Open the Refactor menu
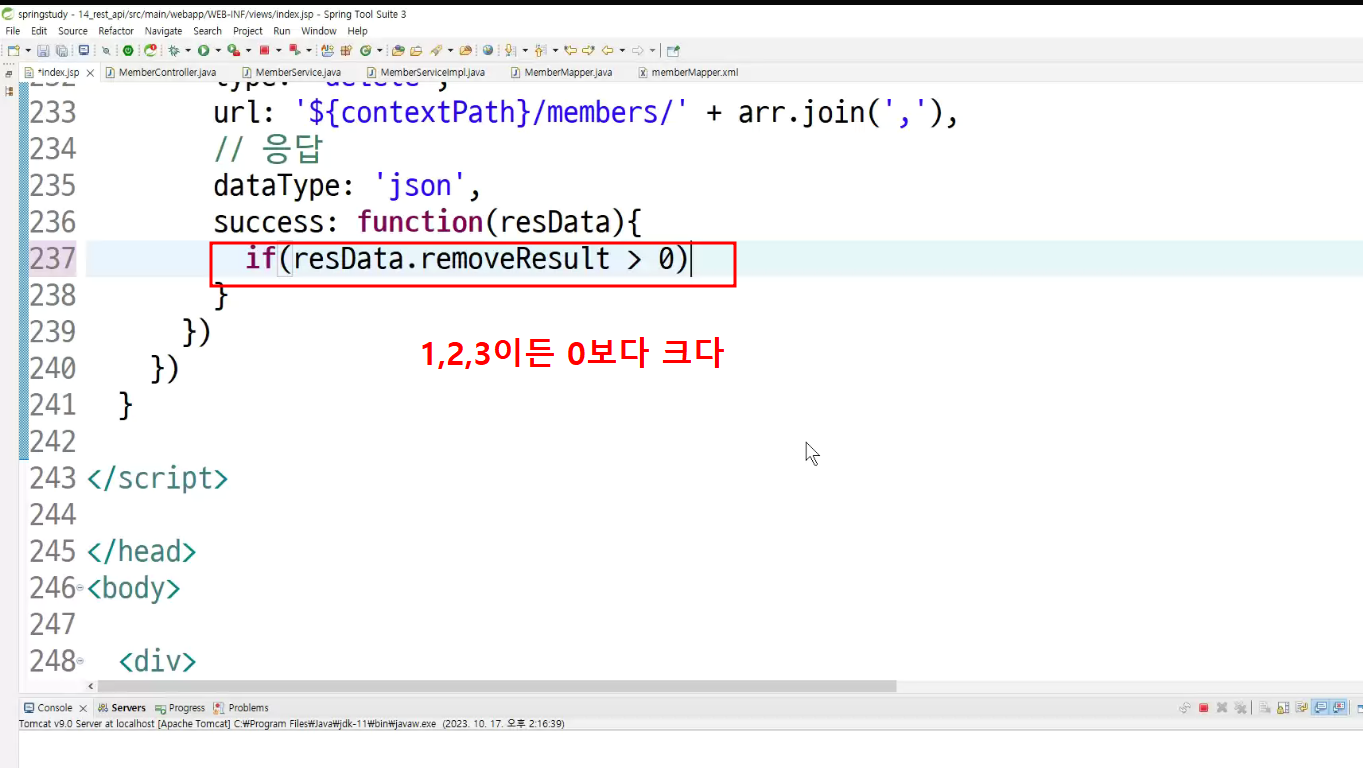This screenshot has height=768, width=1363. (x=116, y=31)
